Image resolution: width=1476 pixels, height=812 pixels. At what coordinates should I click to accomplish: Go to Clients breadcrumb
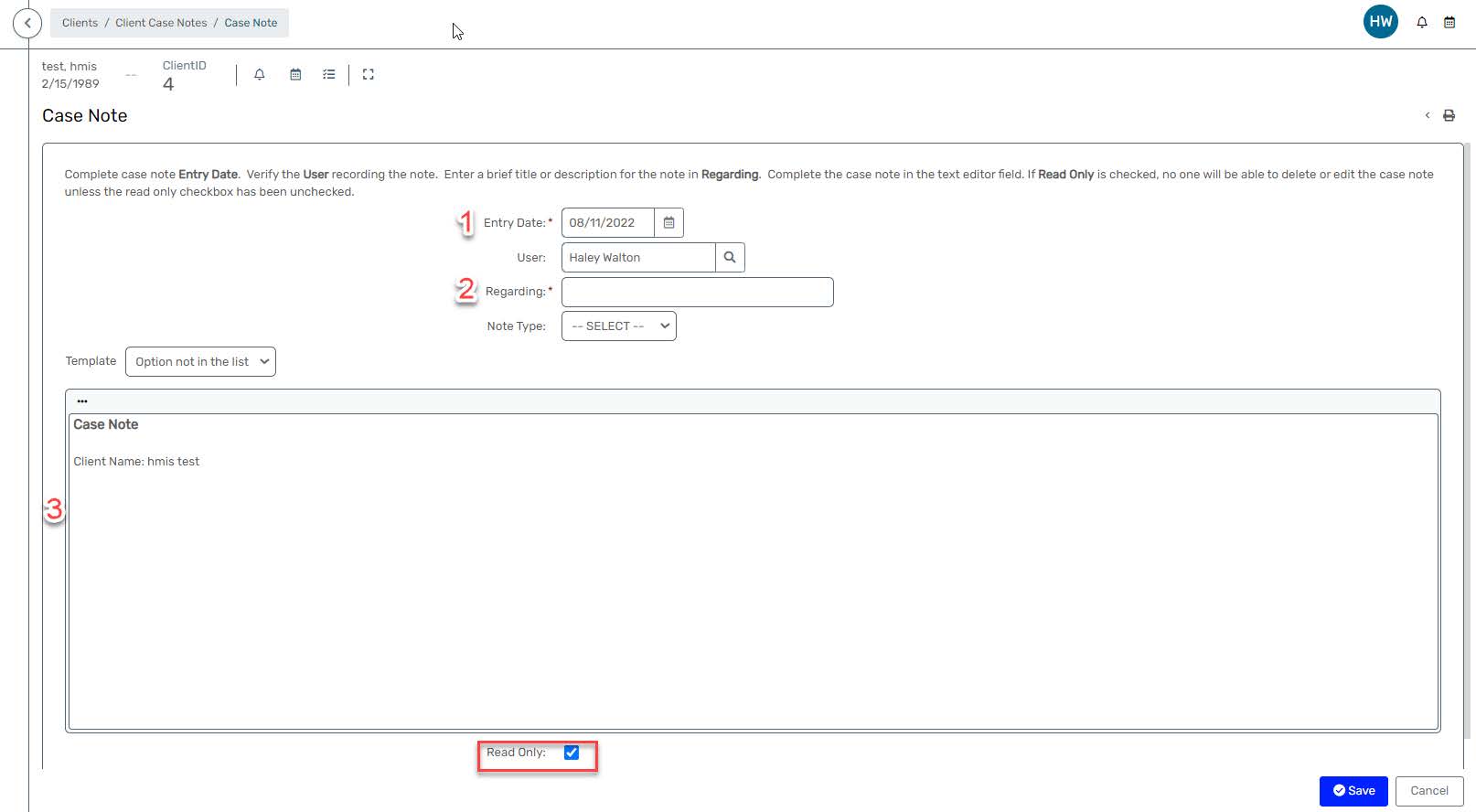tap(80, 23)
